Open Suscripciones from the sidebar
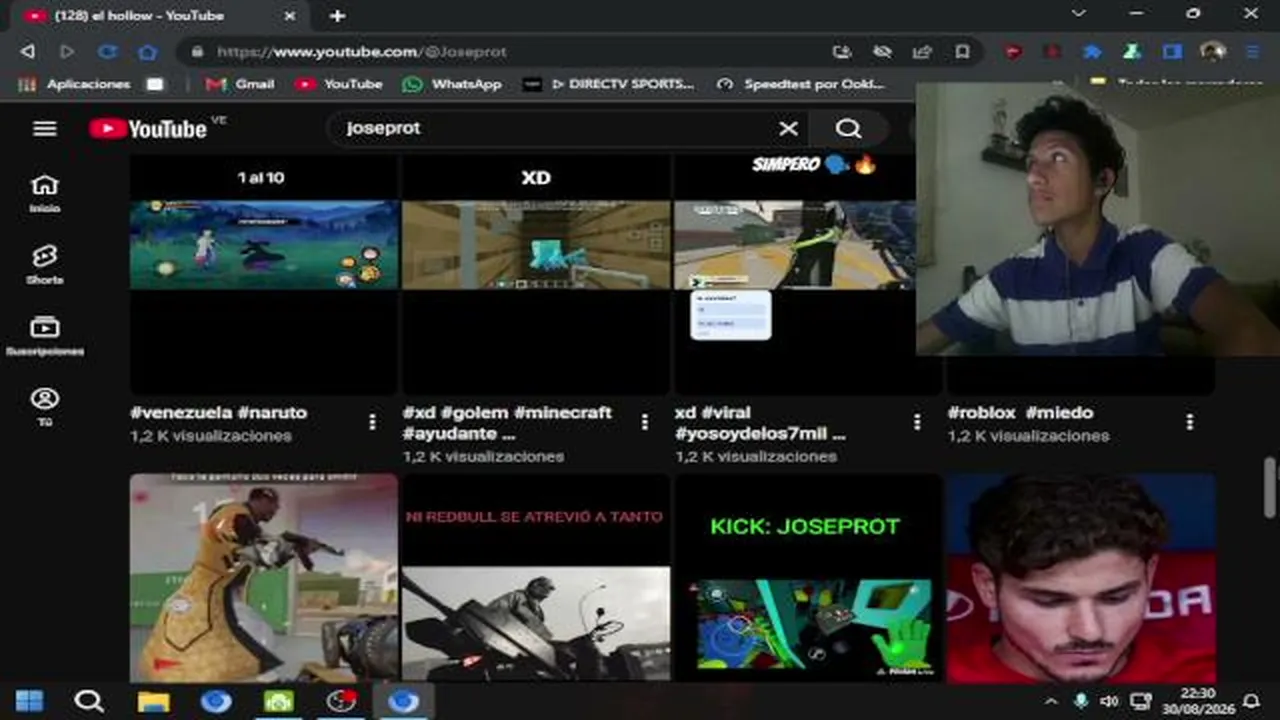This screenshot has height=720, width=1280. coord(45,337)
